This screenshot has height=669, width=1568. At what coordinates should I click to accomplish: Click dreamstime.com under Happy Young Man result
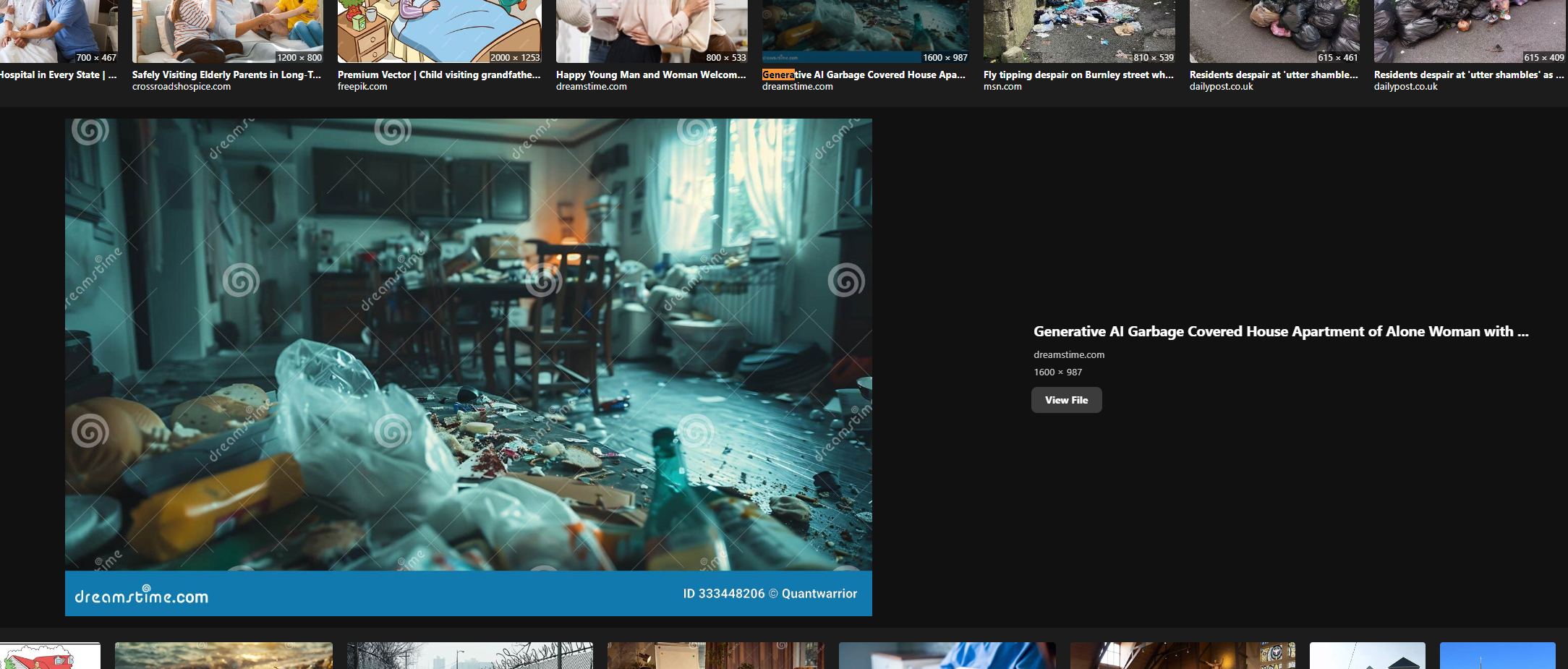(x=592, y=87)
